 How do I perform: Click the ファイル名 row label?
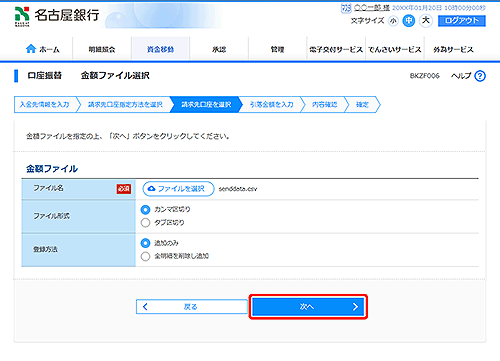(48, 188)
